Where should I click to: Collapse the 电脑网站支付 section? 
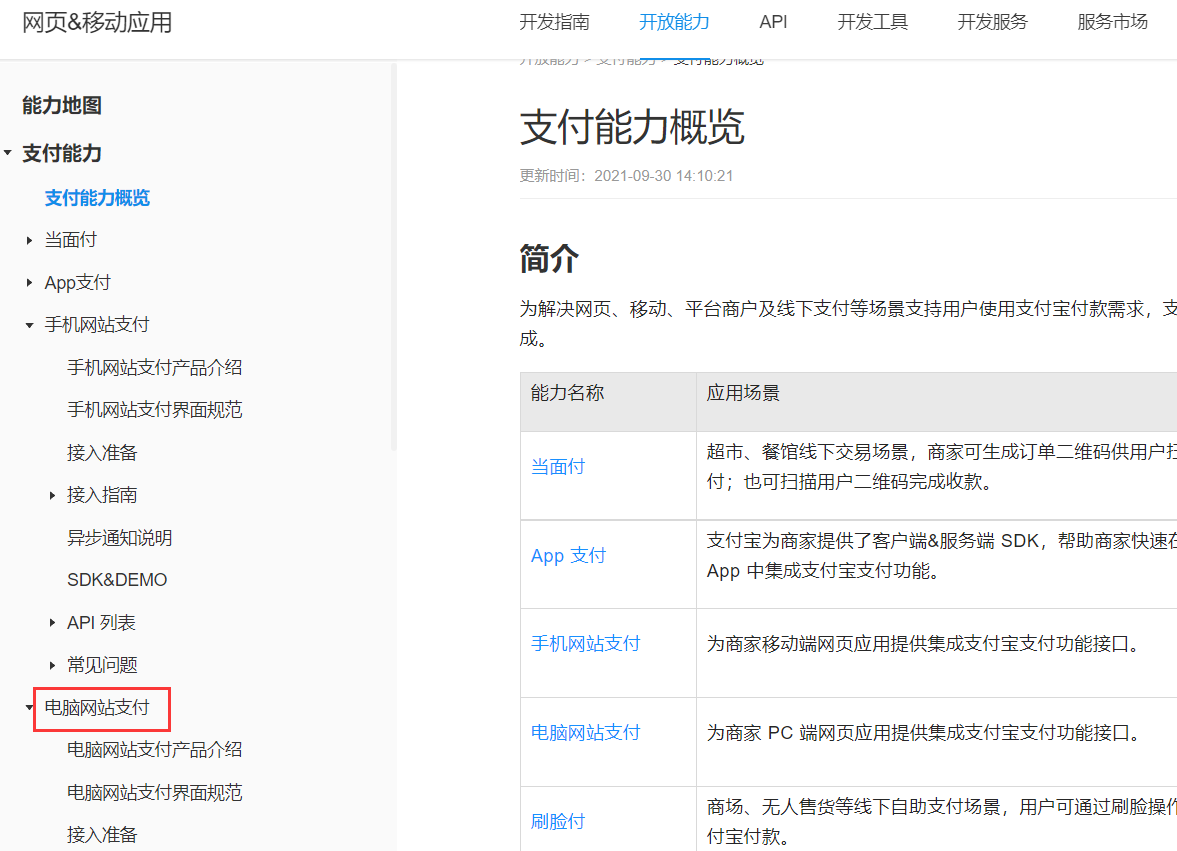coord(26,707)
